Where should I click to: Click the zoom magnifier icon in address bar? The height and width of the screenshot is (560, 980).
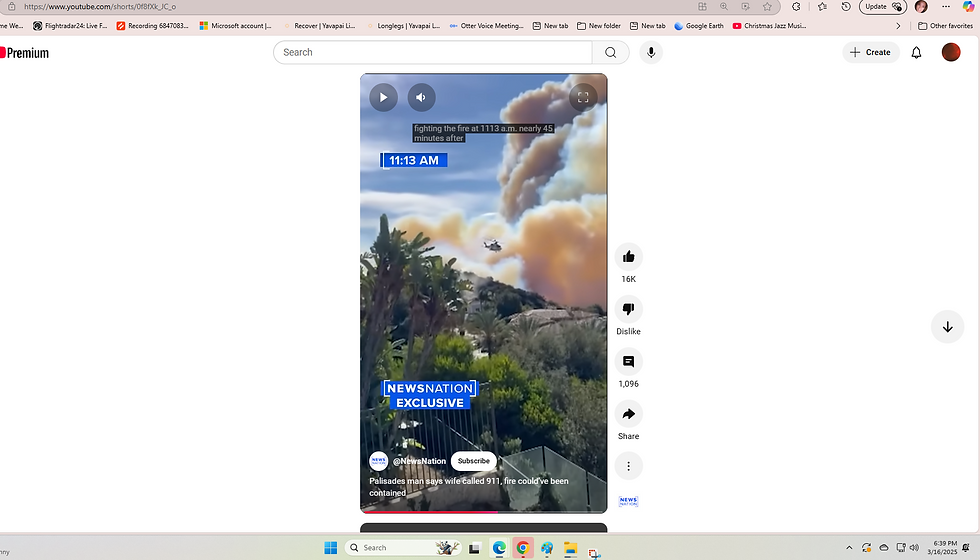click(724, 6)
